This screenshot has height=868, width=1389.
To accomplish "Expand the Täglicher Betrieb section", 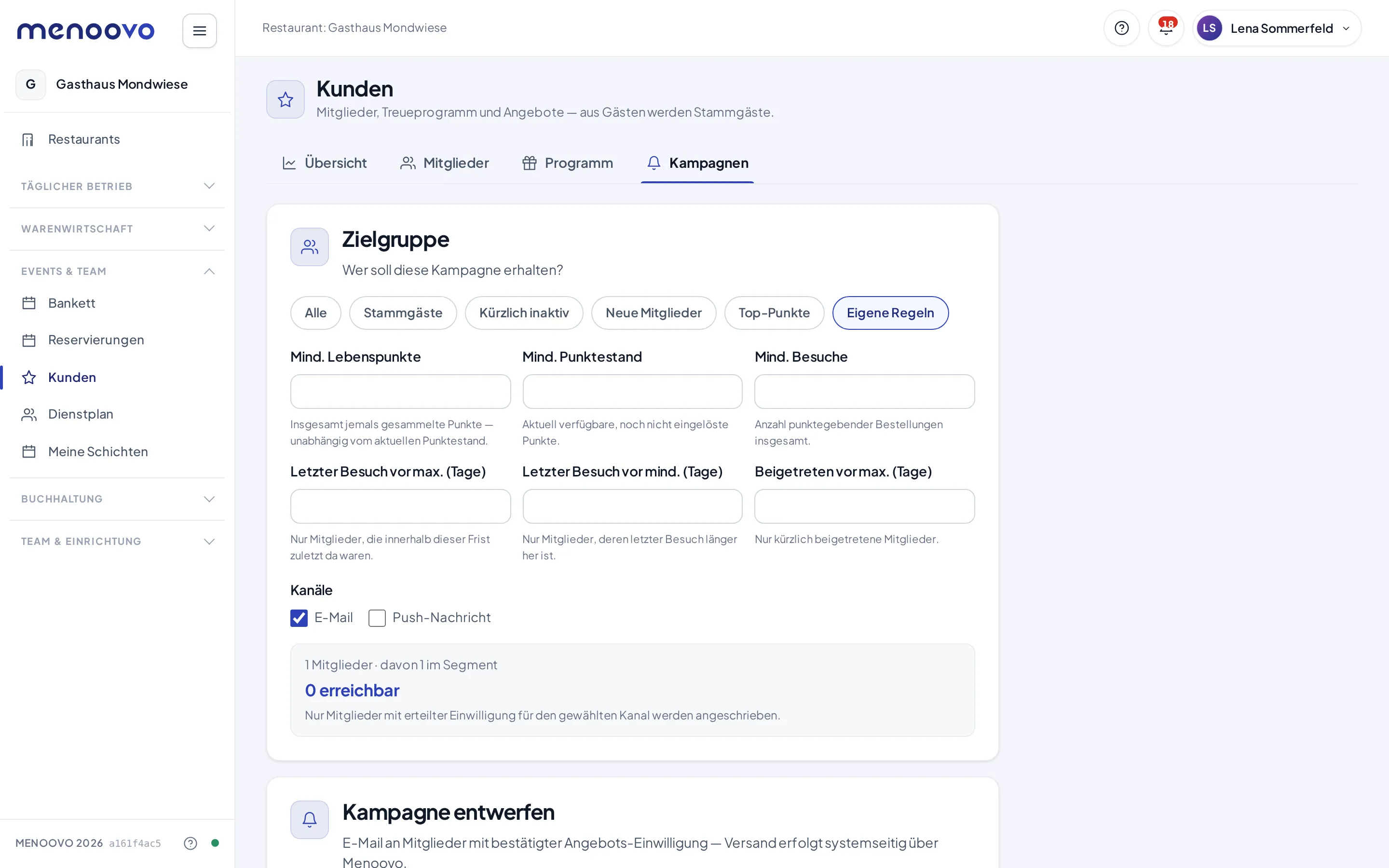I will point(117,187).
